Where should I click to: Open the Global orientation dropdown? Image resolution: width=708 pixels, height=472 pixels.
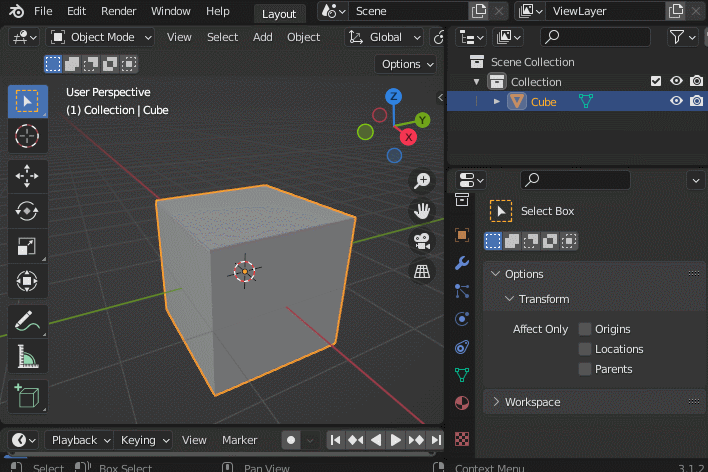(385, 37)
